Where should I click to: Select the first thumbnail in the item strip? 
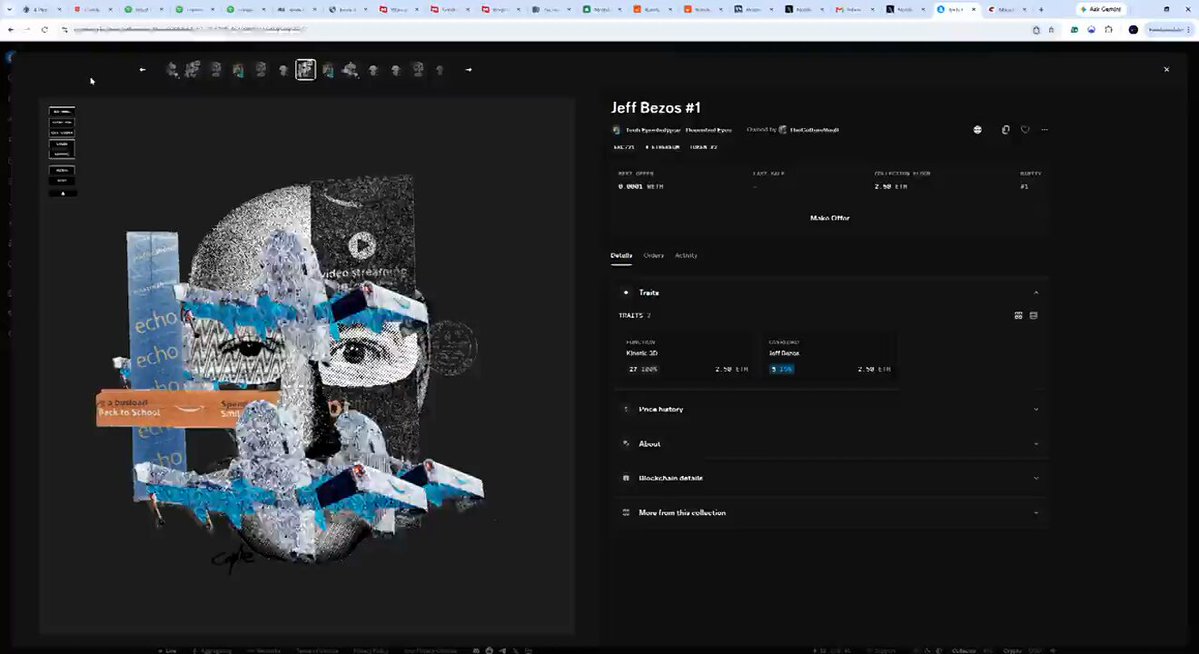coord(171,70)
